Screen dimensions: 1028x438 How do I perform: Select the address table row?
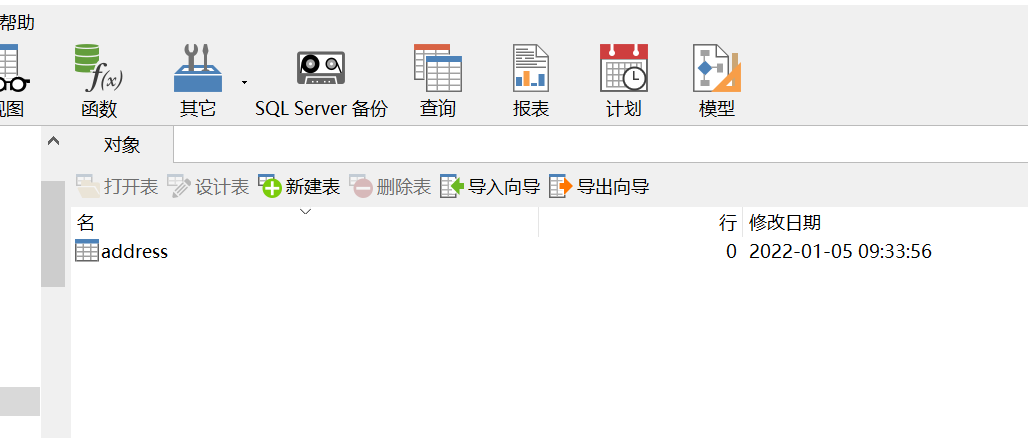[549, 251]
